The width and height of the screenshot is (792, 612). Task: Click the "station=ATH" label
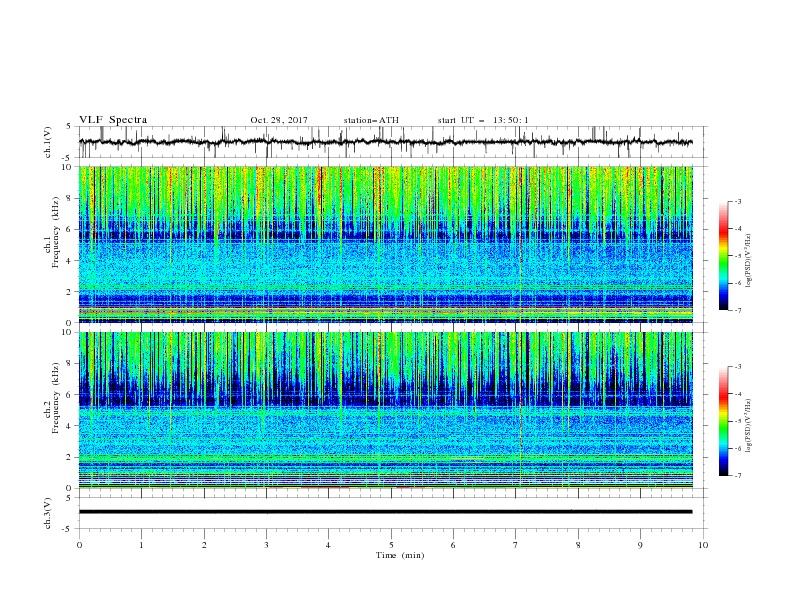click(371, 120)
